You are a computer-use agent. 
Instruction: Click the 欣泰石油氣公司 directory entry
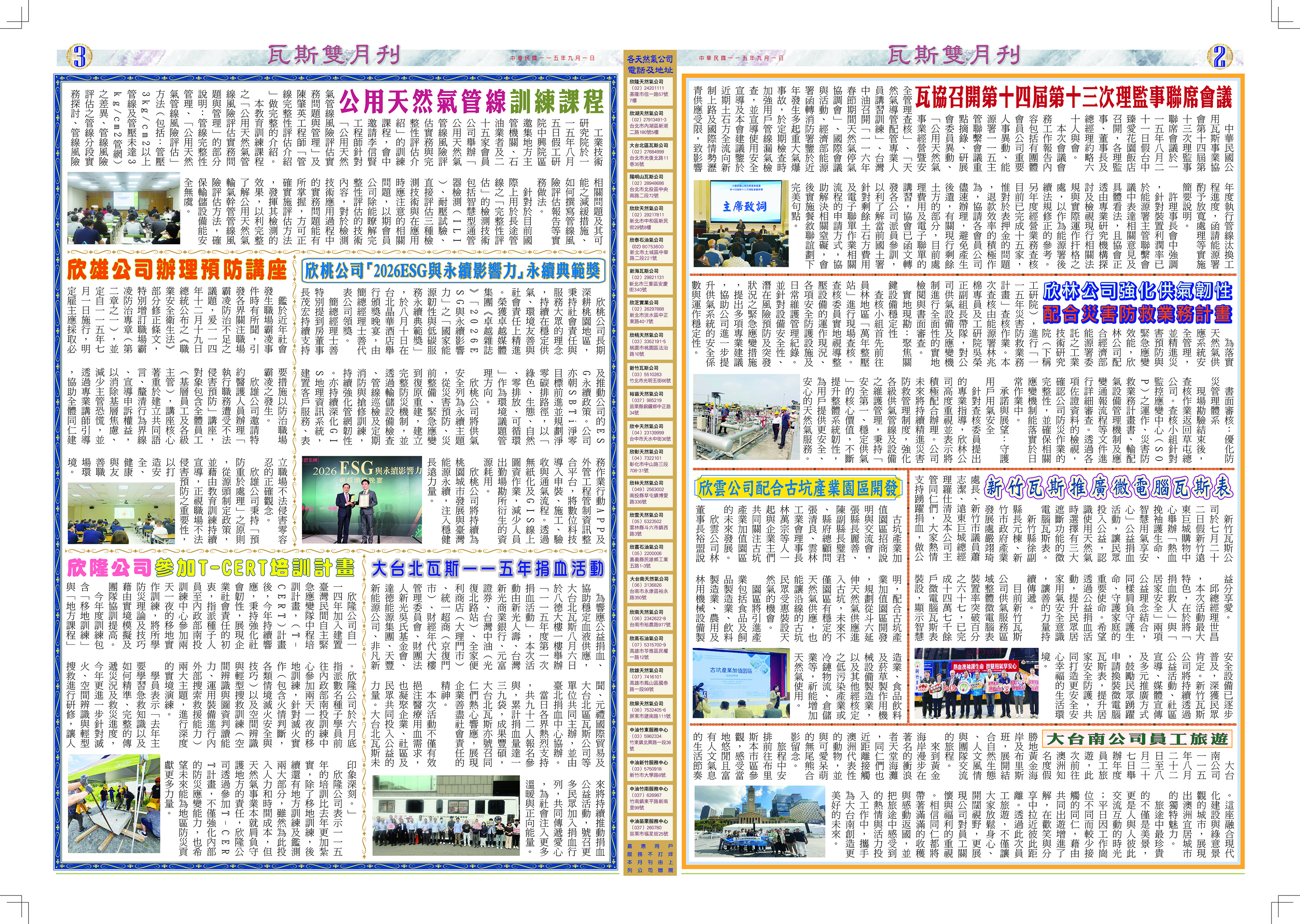pyautogui.click(x=650, y=249)
